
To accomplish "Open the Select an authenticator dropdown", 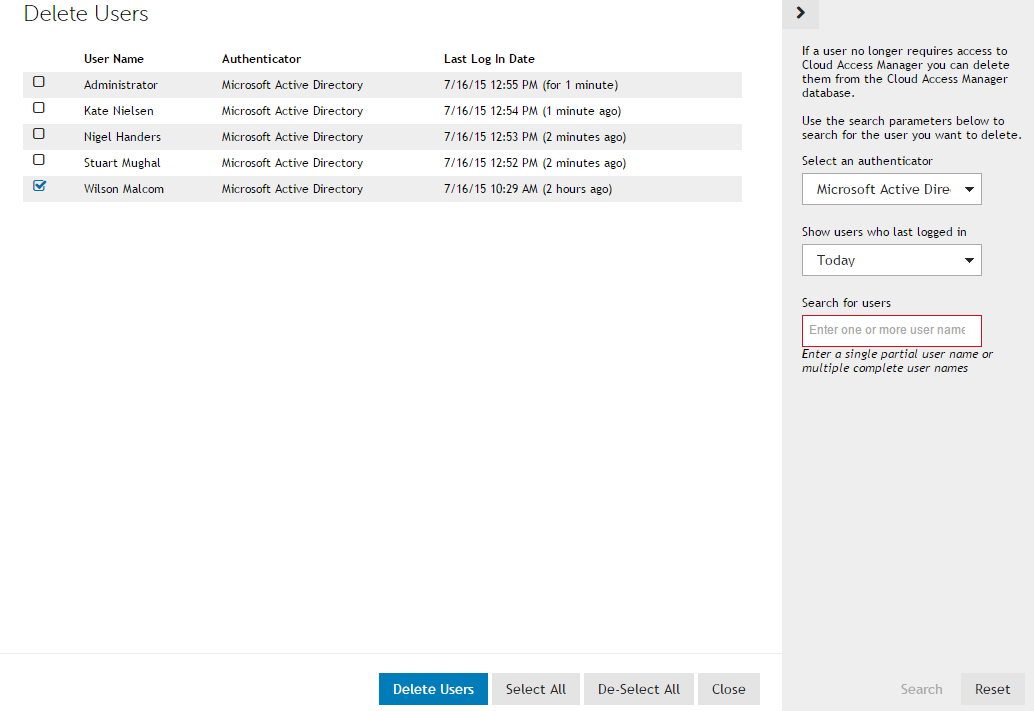I will 891,189.
